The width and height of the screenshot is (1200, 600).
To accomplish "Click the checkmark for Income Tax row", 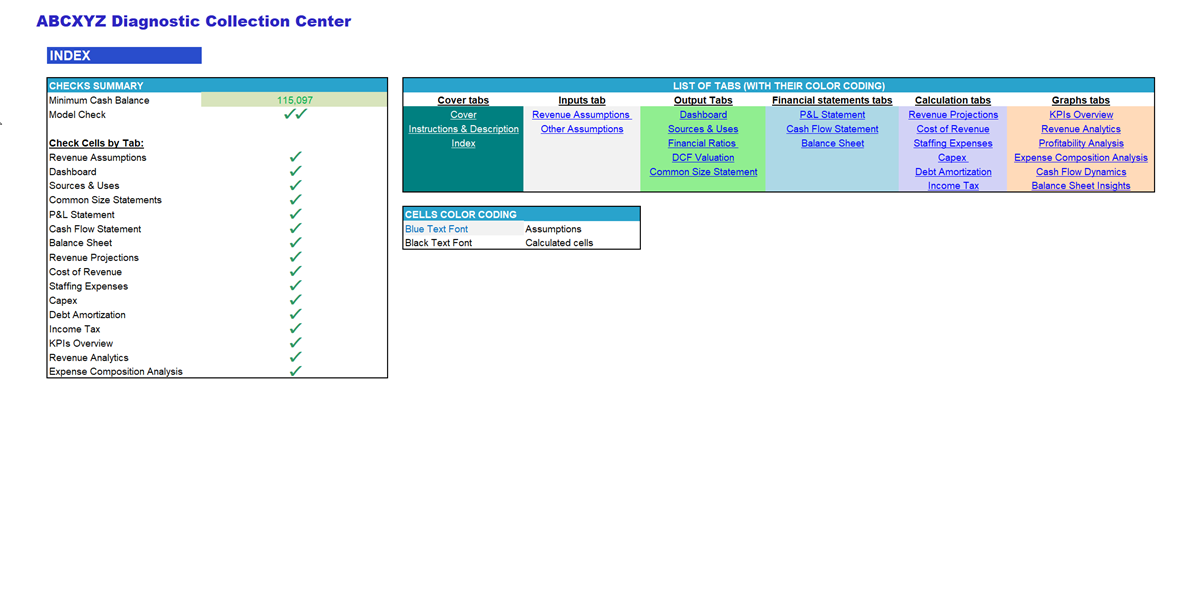I will pyautogui.click(x=295, y=329).
